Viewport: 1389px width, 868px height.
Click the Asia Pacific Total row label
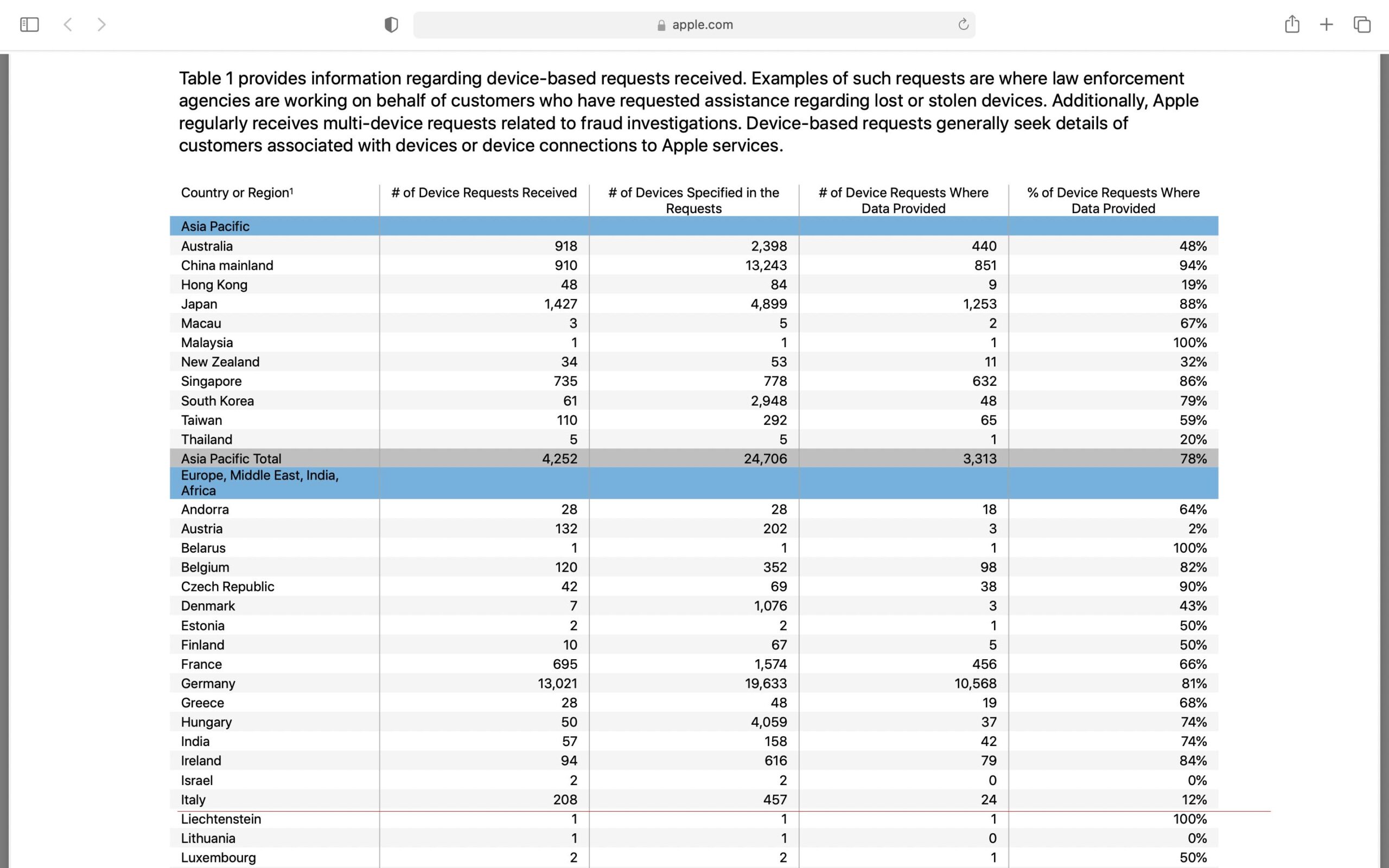click(x=231, y=459)
